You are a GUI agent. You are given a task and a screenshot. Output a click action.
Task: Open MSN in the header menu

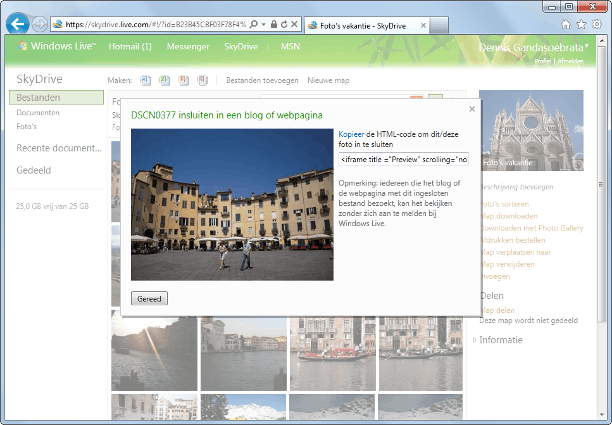pyautogui.click(x=290, y=46)
